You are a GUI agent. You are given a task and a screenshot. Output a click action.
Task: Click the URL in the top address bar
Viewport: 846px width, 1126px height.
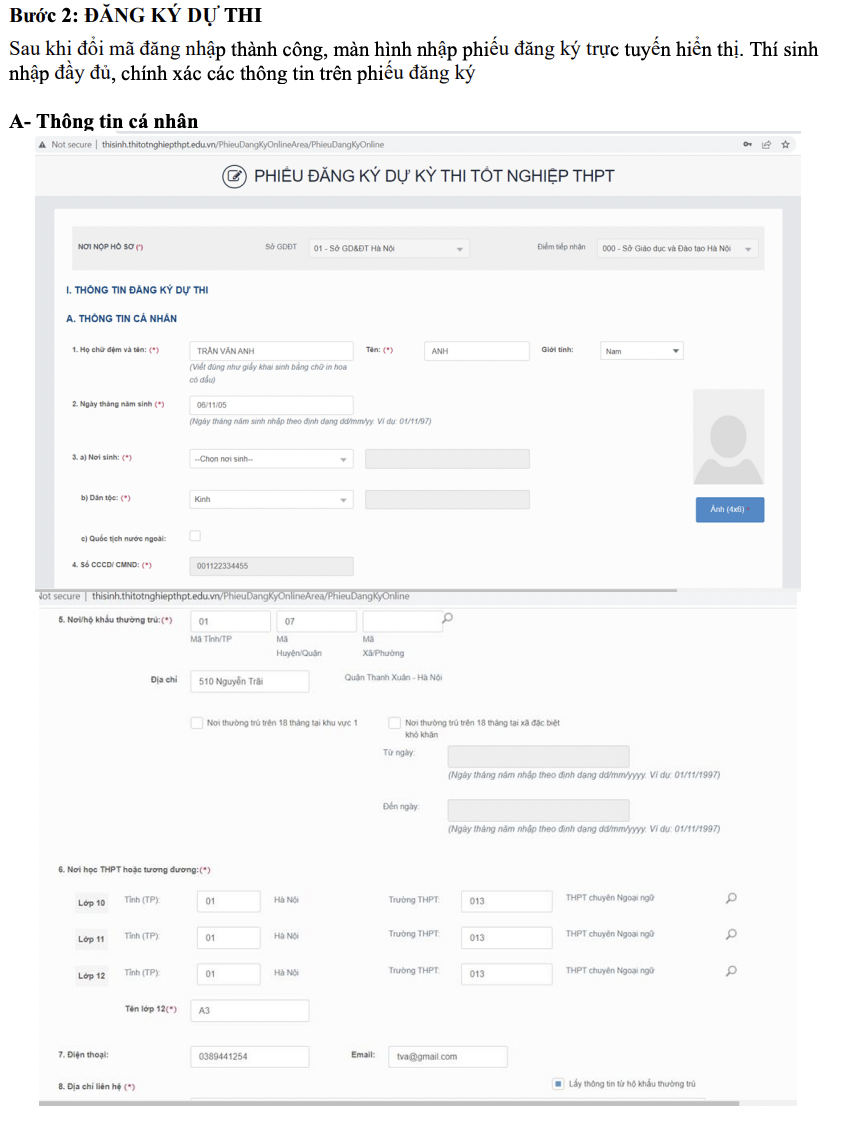click(243, 144)
